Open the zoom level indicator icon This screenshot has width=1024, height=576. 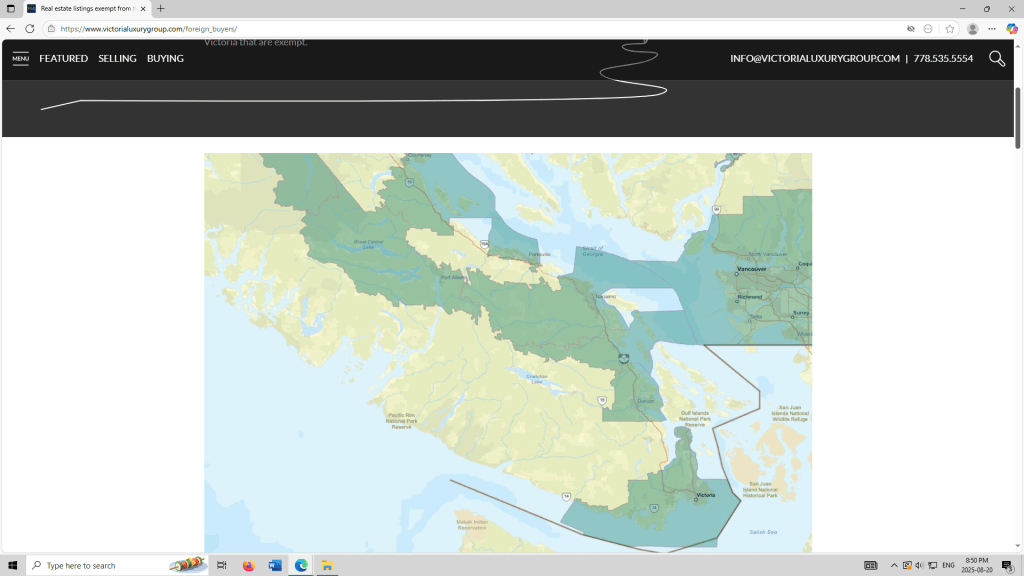(x=929, y=29)
